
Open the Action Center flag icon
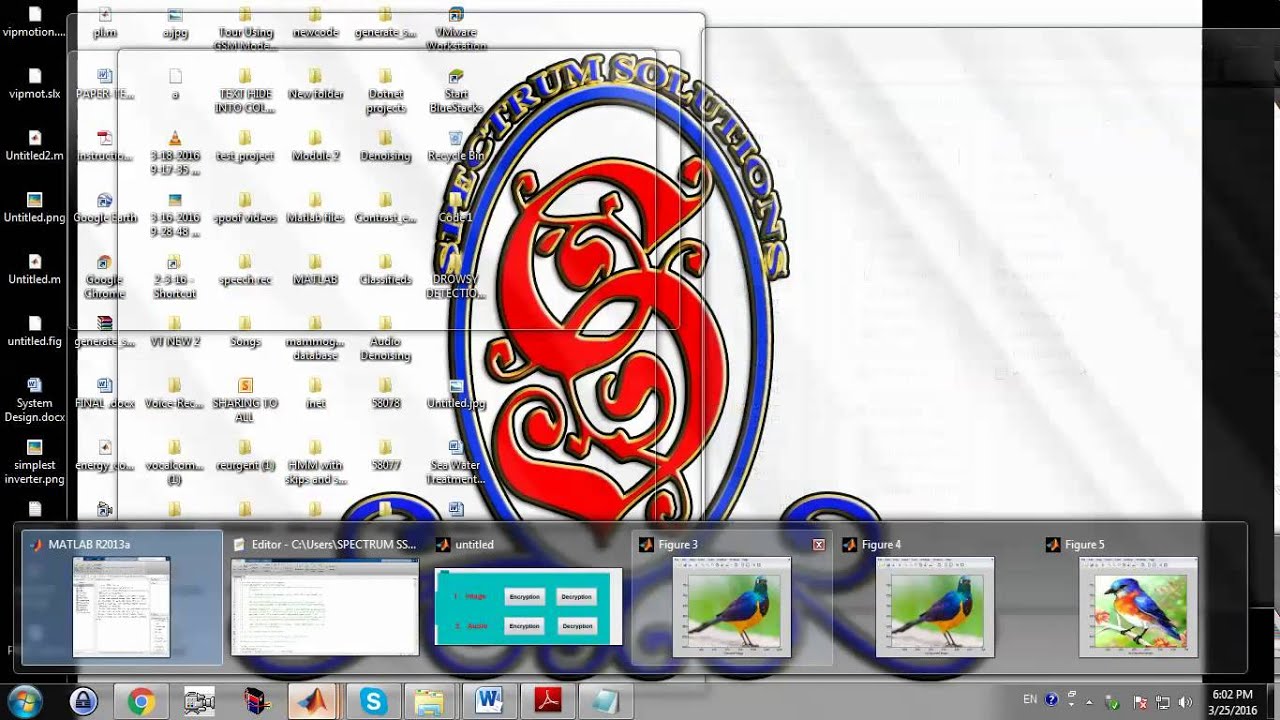click(1139, 702)
